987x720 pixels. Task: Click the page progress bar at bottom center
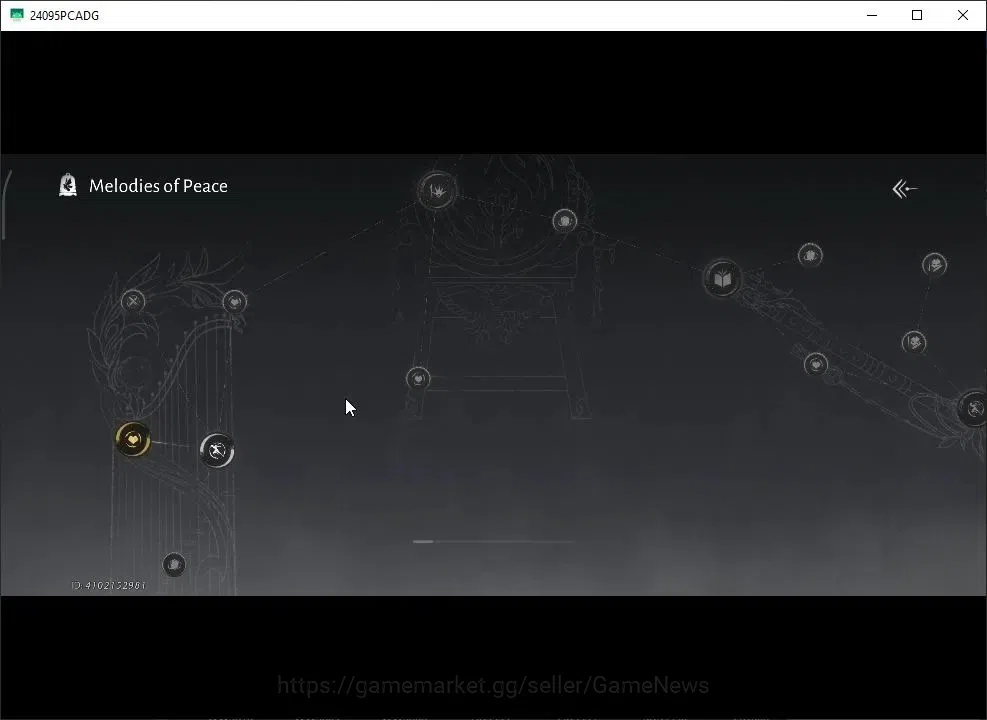494,541
